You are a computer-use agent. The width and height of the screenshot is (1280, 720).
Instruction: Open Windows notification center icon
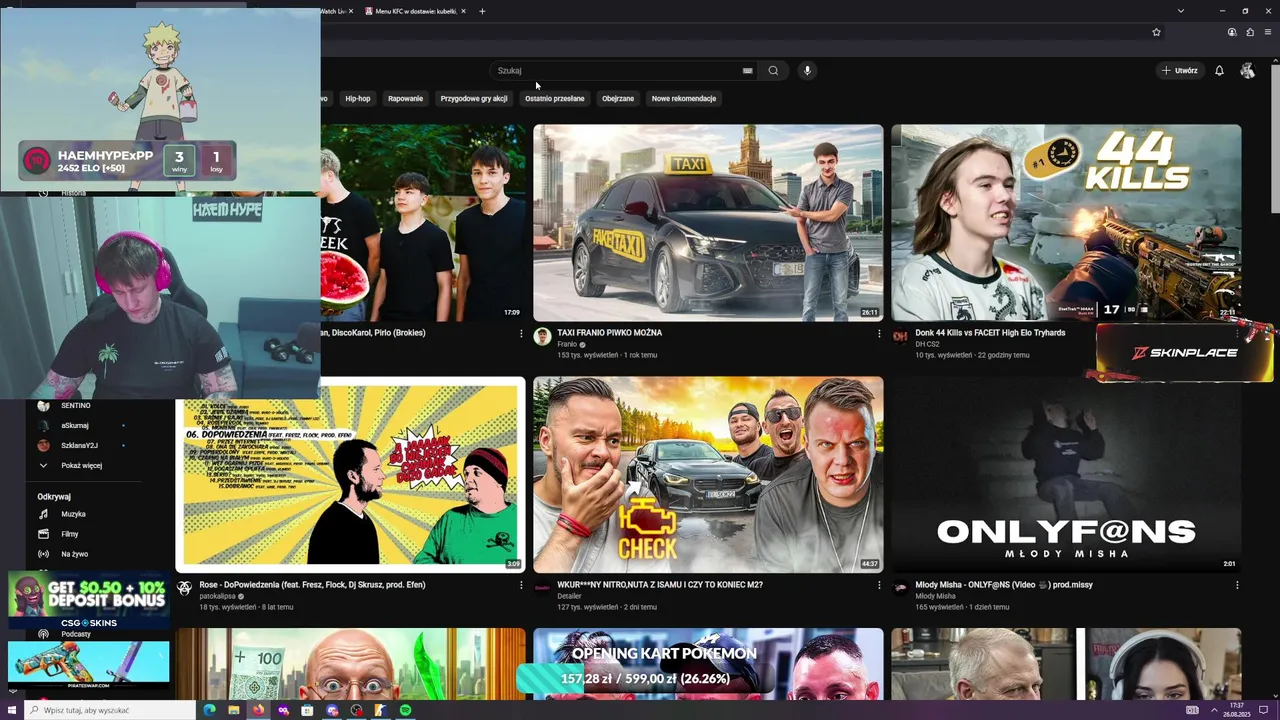pyautogui.click(x=1263, y=710)
